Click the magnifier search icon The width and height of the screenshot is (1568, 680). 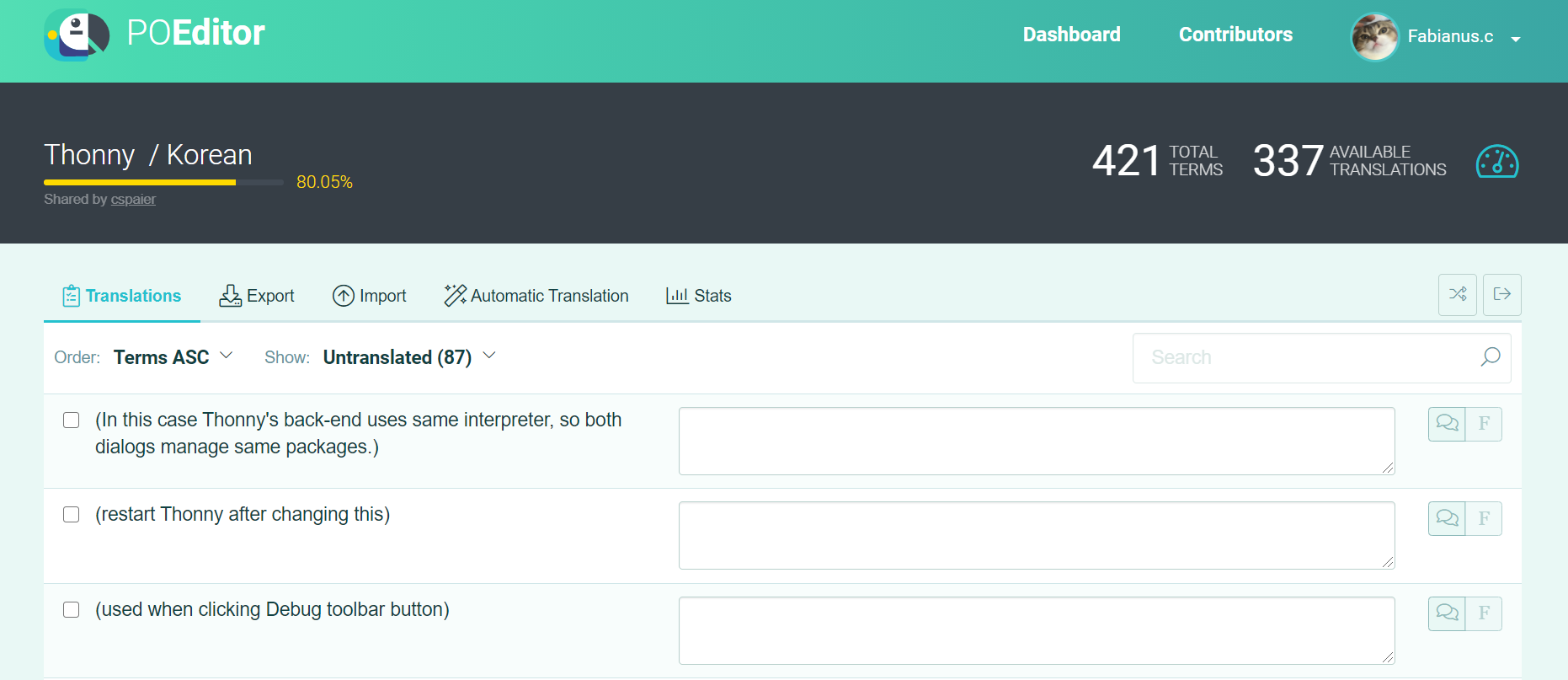[1491, 357]
